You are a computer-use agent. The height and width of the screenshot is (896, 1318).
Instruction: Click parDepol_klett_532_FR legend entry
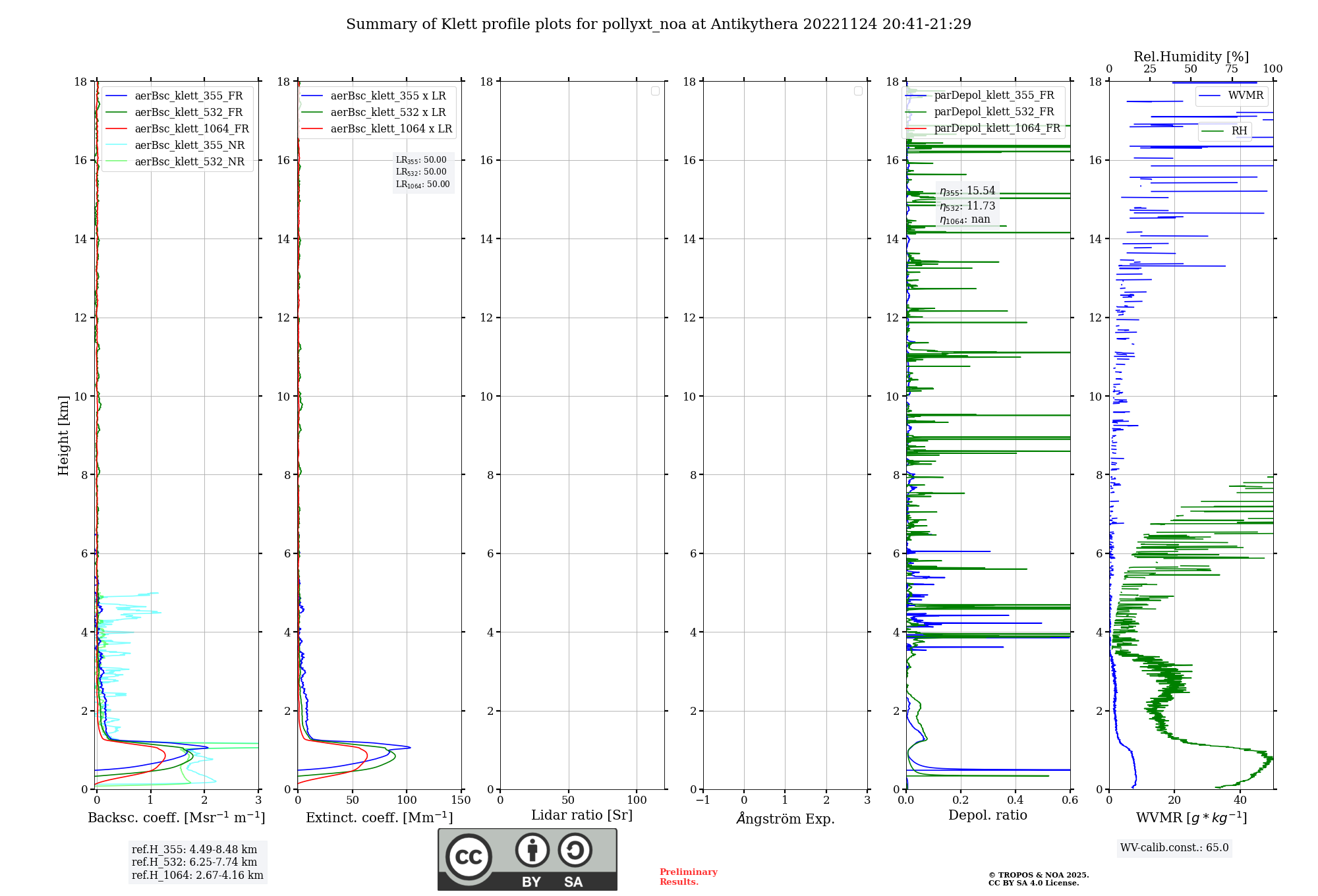(980, 112)
